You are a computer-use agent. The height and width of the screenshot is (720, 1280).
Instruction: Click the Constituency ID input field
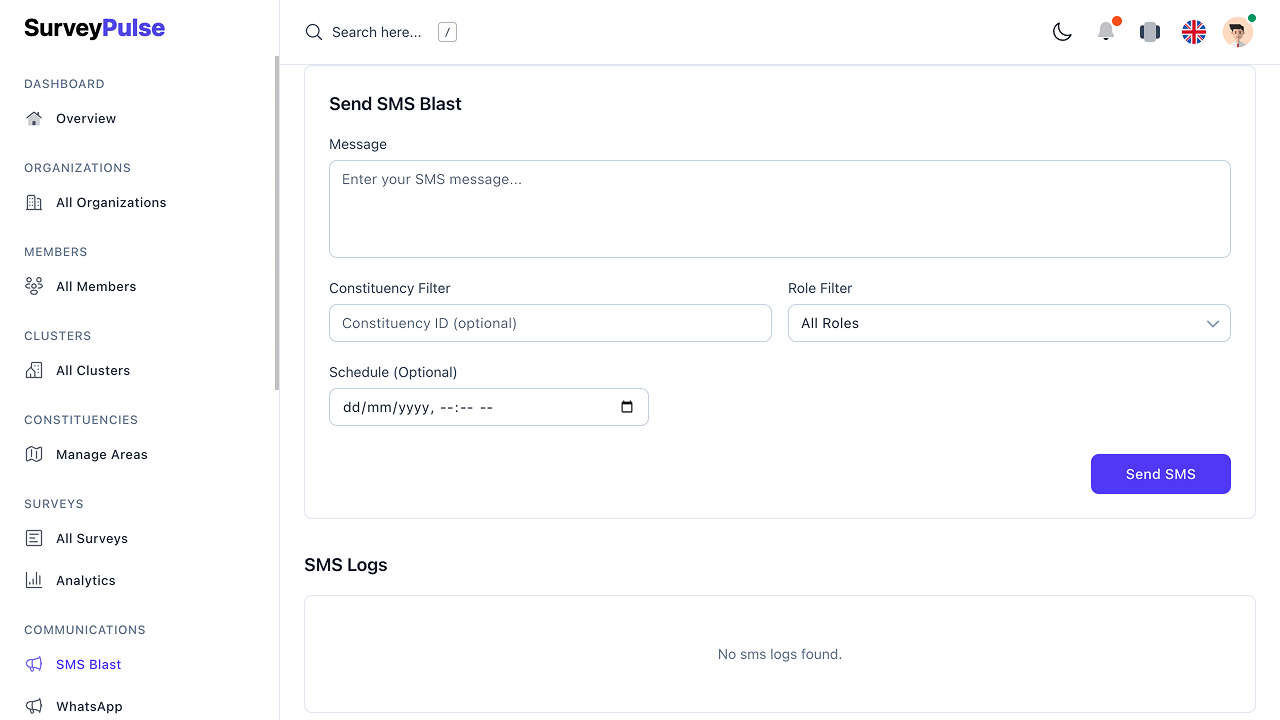click(550, 323)
